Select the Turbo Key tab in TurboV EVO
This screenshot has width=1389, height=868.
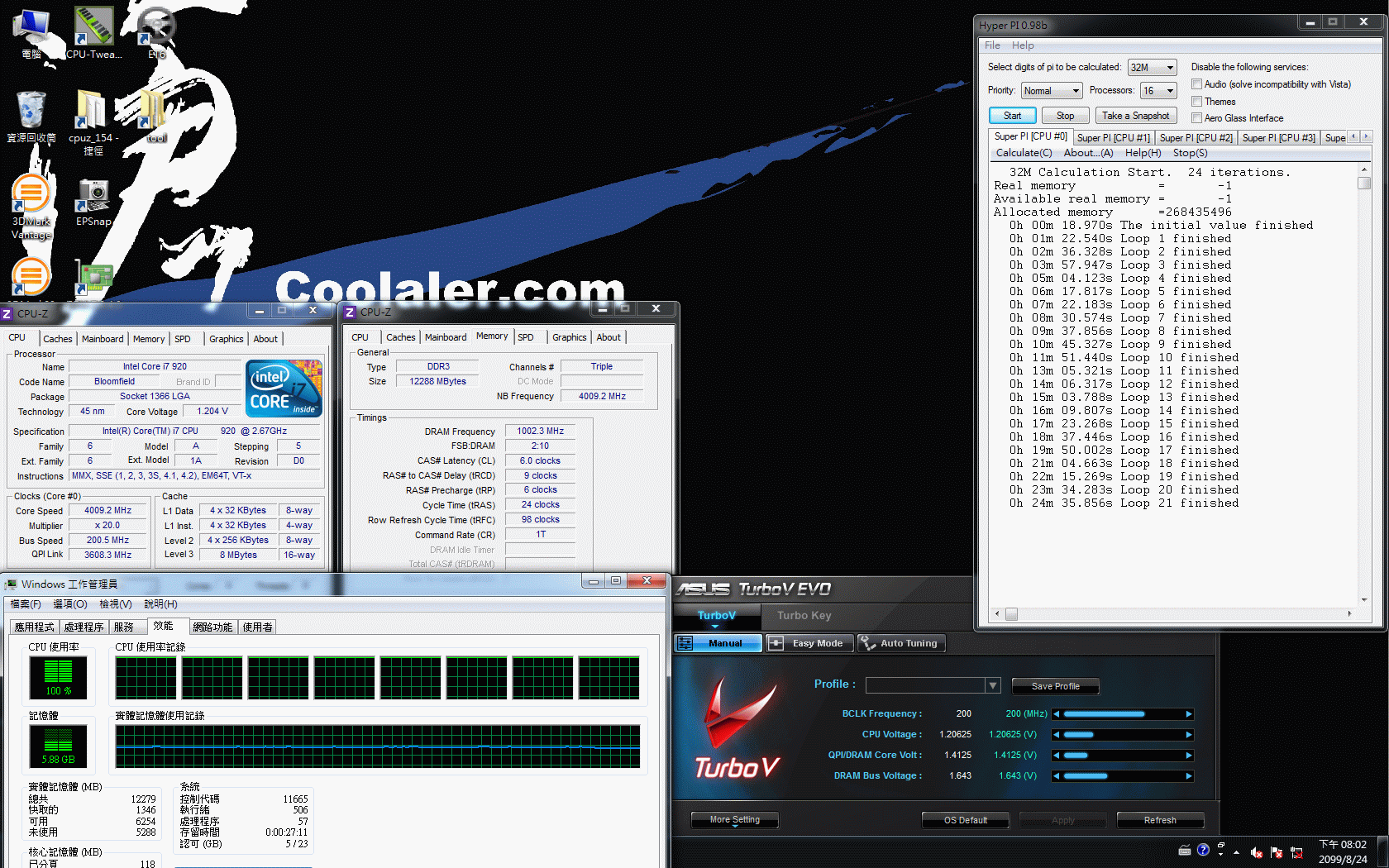click(804, 615)
